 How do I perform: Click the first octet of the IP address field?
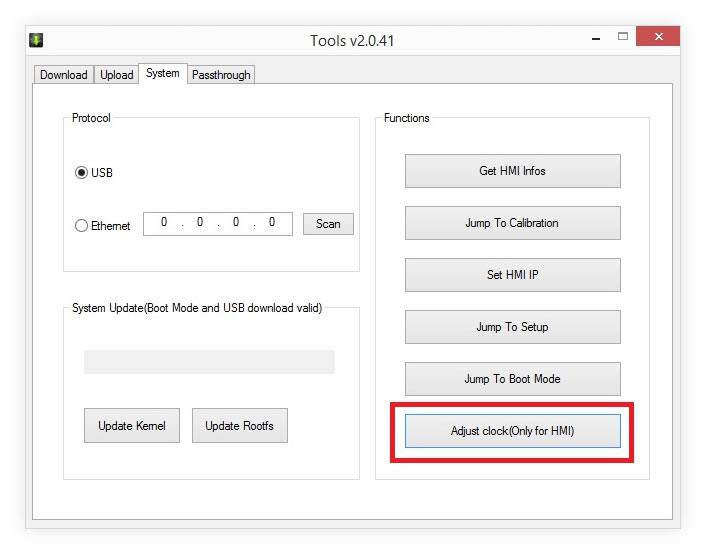pos(164,223)
